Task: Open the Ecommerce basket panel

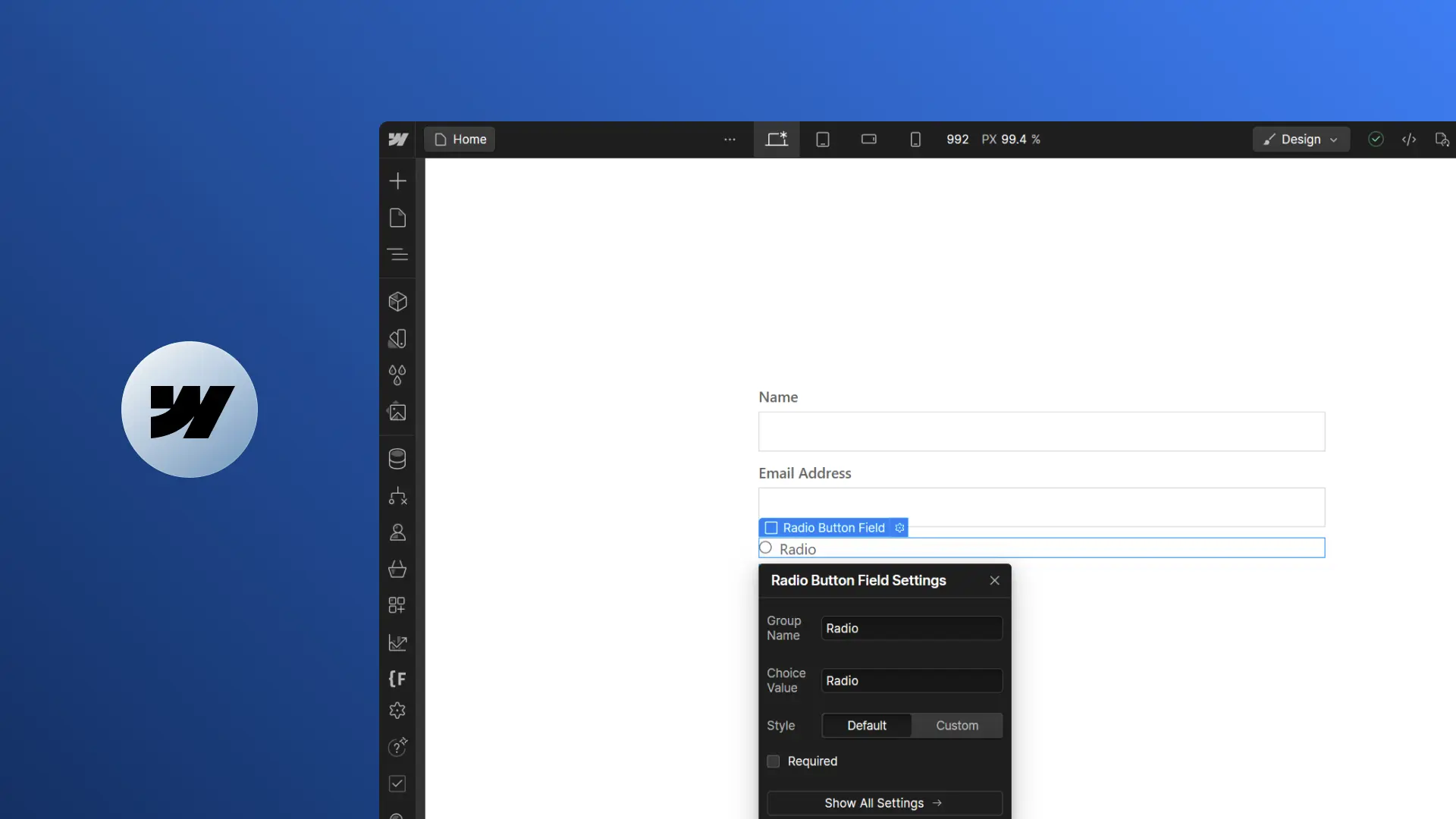Action: (397, 569)
